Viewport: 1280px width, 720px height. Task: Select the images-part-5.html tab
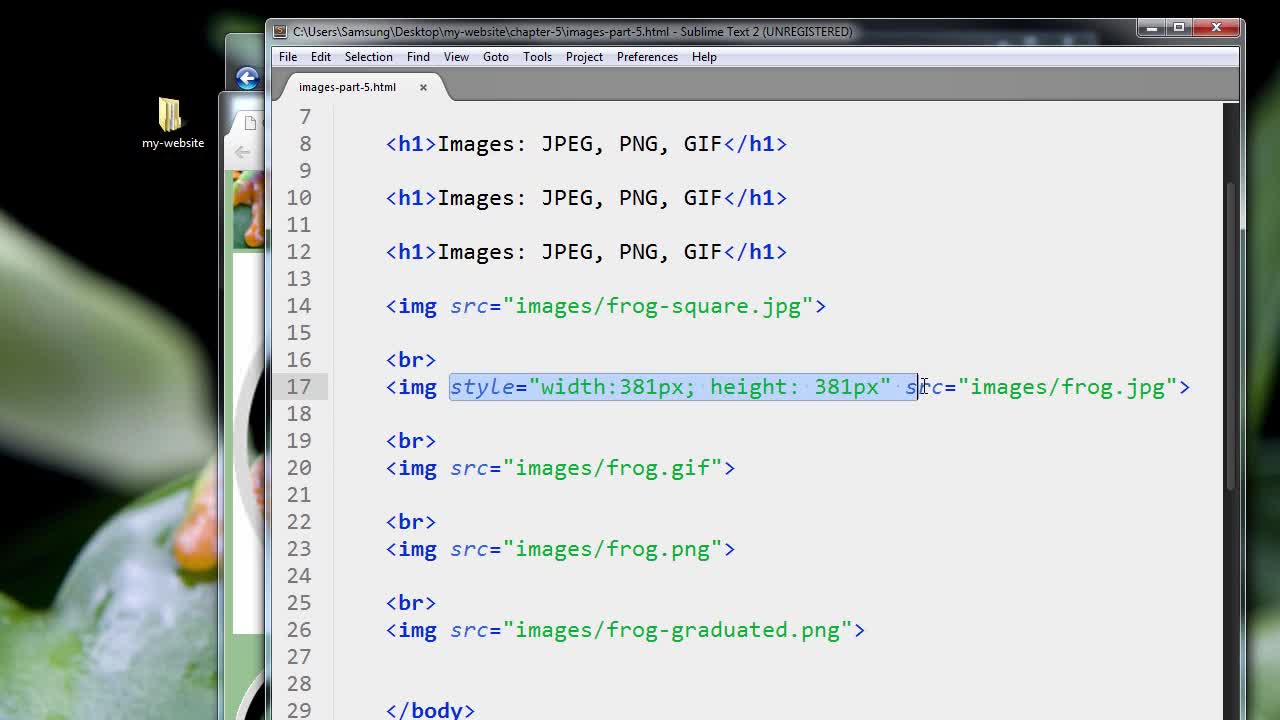(348, 87)
